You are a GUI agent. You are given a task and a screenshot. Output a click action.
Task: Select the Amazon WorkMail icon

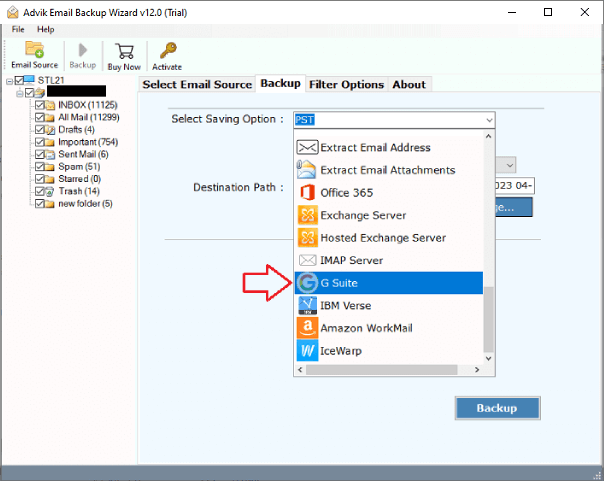click(307, 328)
